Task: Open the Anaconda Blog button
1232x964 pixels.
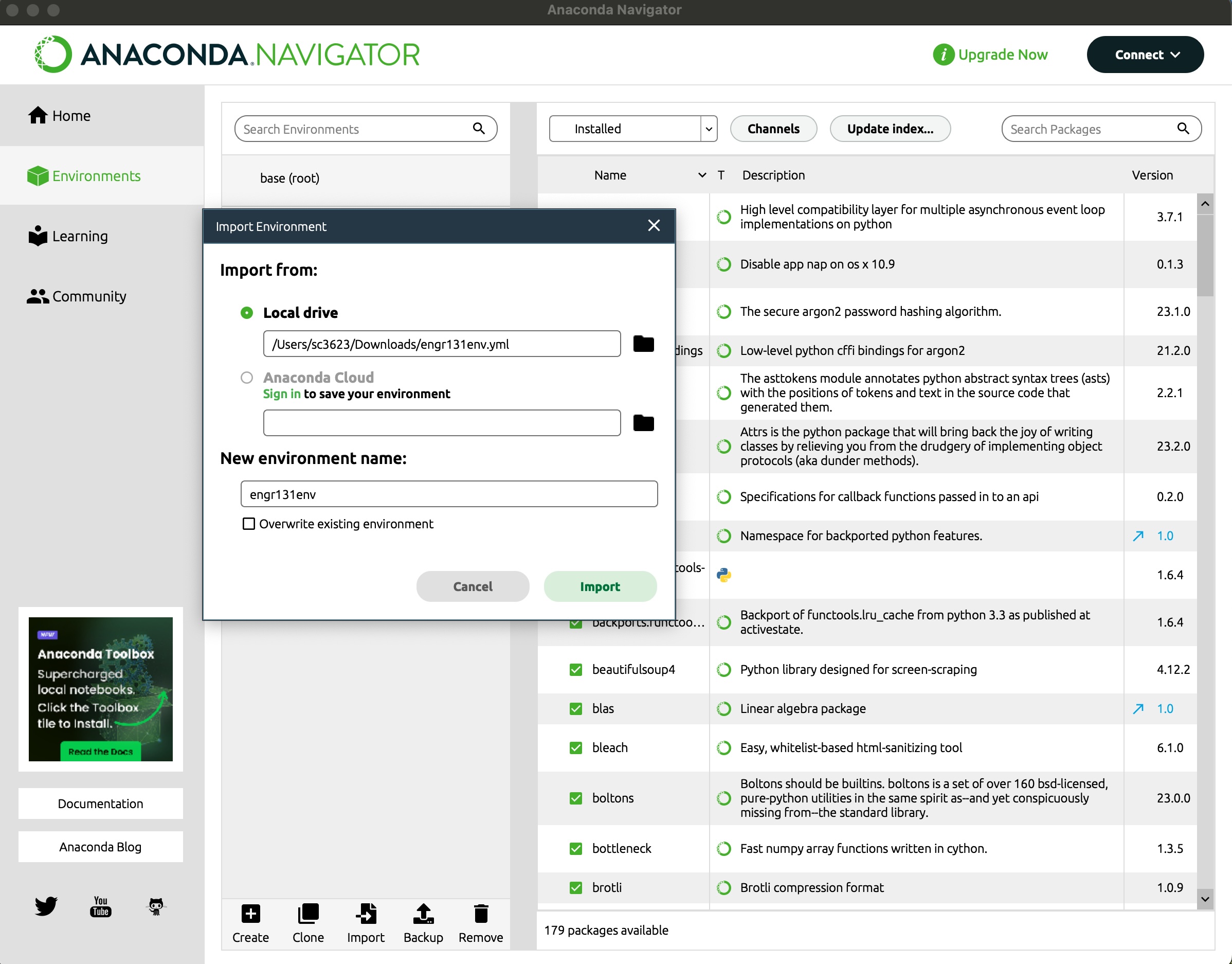Action: coord(100,847)
